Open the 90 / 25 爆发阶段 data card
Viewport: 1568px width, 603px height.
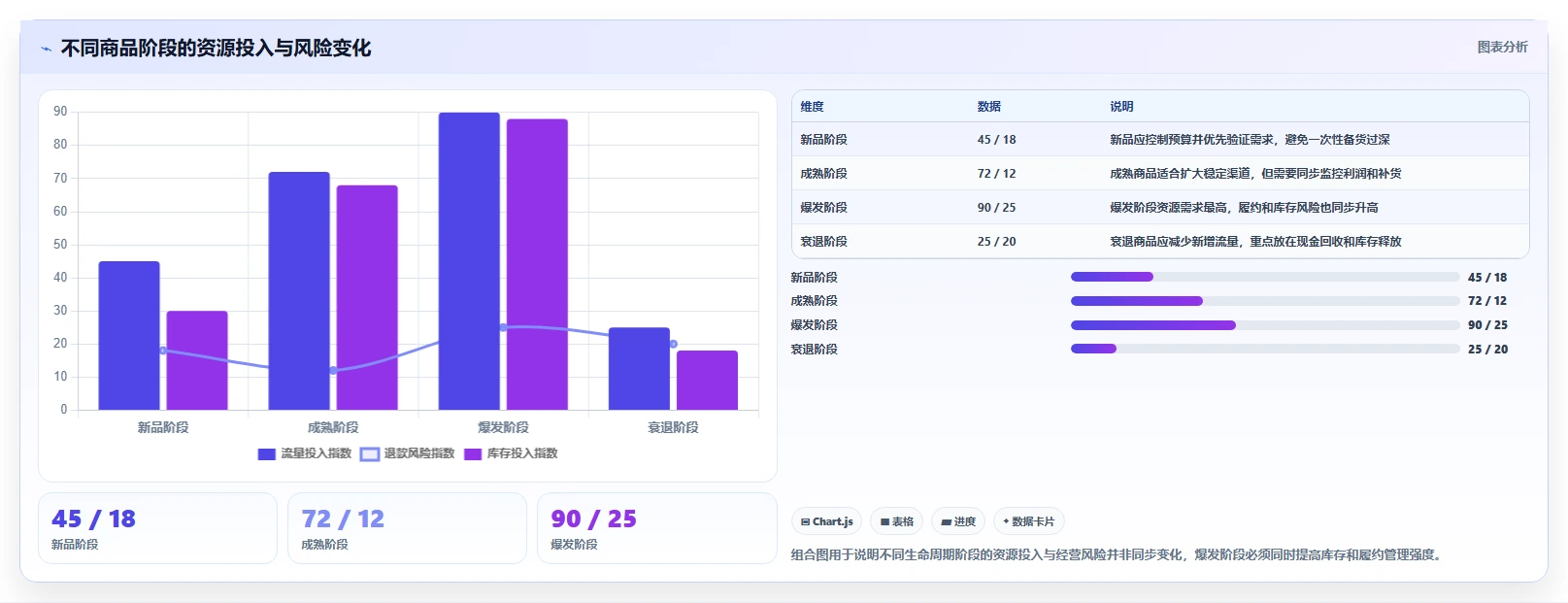click(x=656, y=528)
